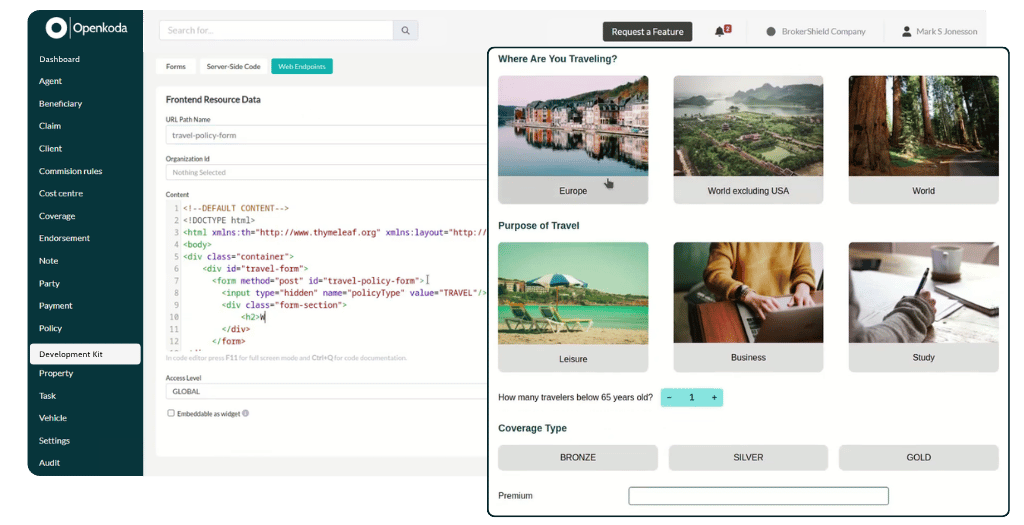Choose the GOLD coverage type
1024x525 pixels.
coord(918,458)
